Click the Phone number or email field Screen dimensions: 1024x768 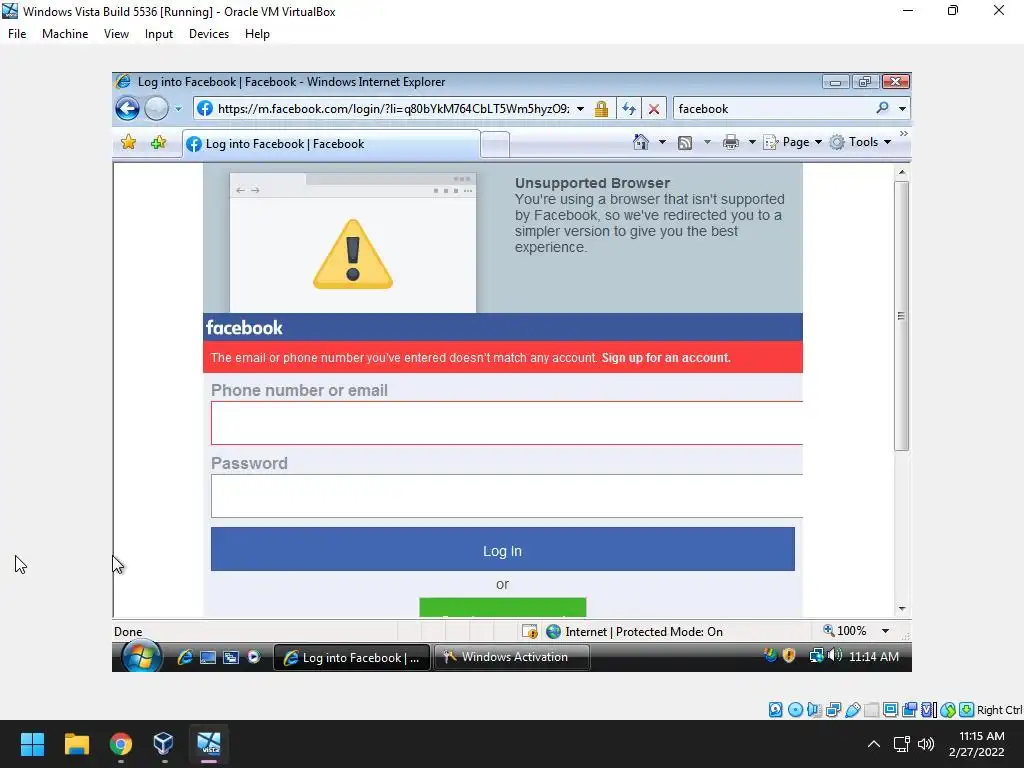point(507,423)
